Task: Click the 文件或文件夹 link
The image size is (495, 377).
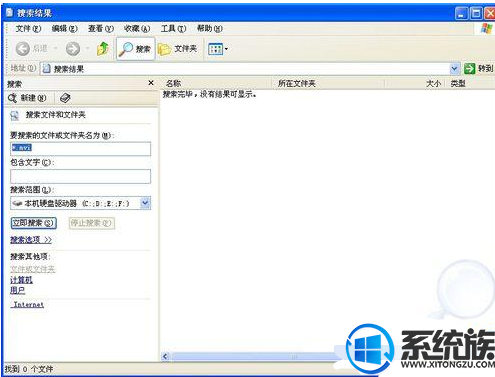Action: tap(33, 269)
